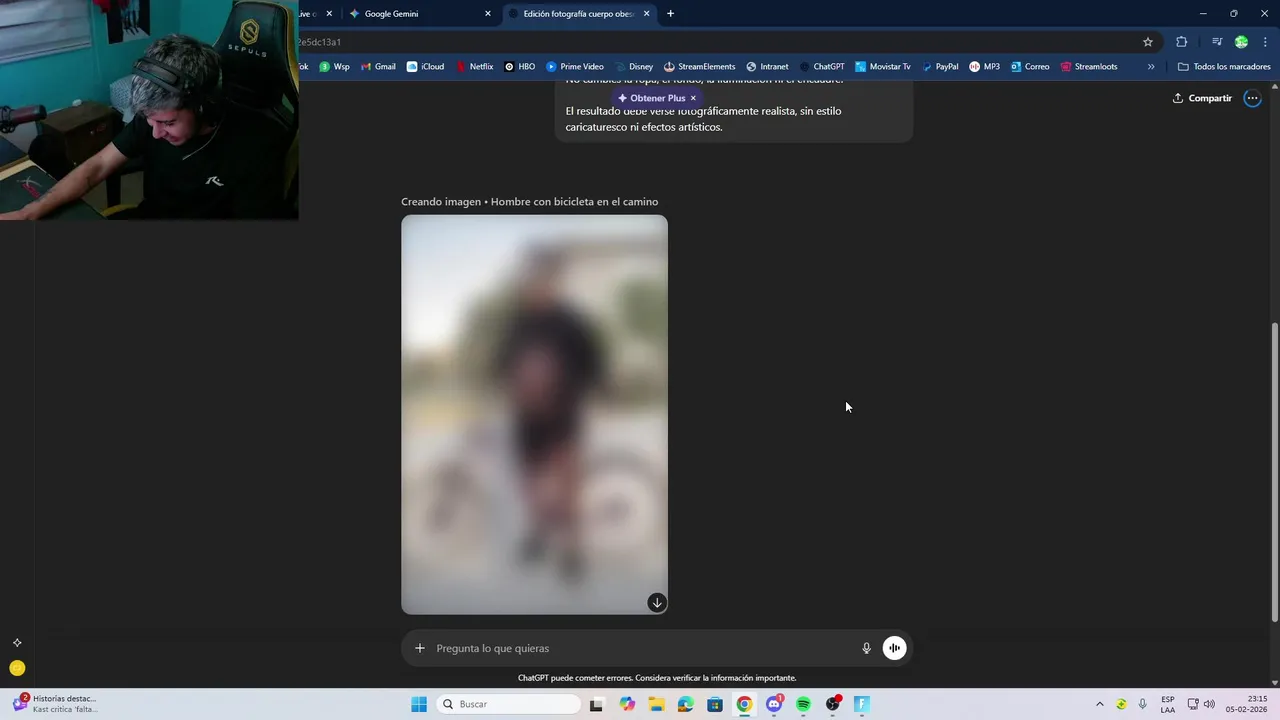The height and width of the screenshot is (720, 1280).
Task: Open Task View on the taskbar
Action: click(x=597, y=704)
